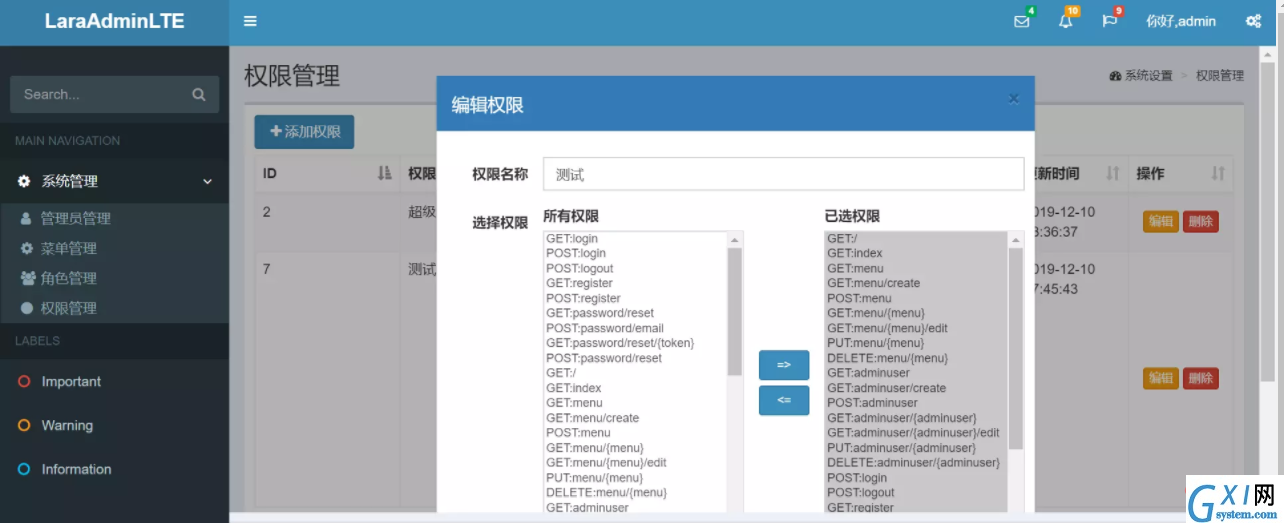Click the => move right button
Viewport: 1284px width, 523px height.
point(784,365)
